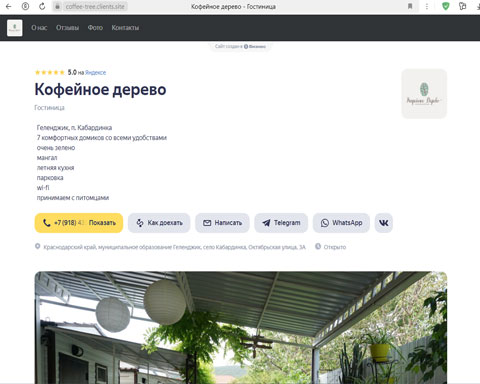Click the lock icon in address bar

click(x=57, y=6)
